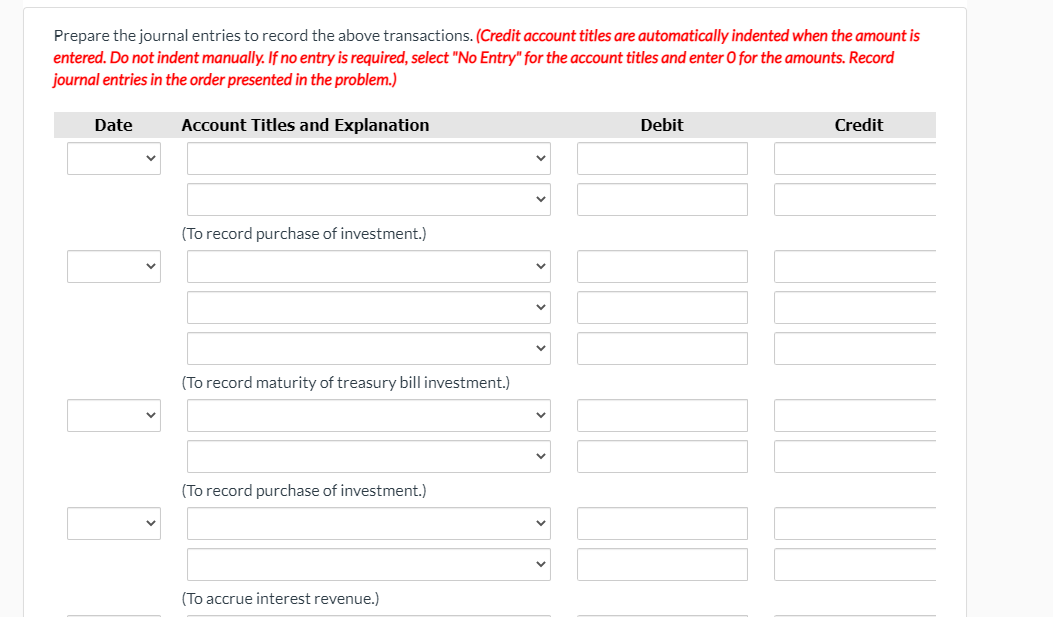The width and height of the screenshot is (1053, 617).
Task: Open the first Date dropdown
Action: click(x=113, y=158)
